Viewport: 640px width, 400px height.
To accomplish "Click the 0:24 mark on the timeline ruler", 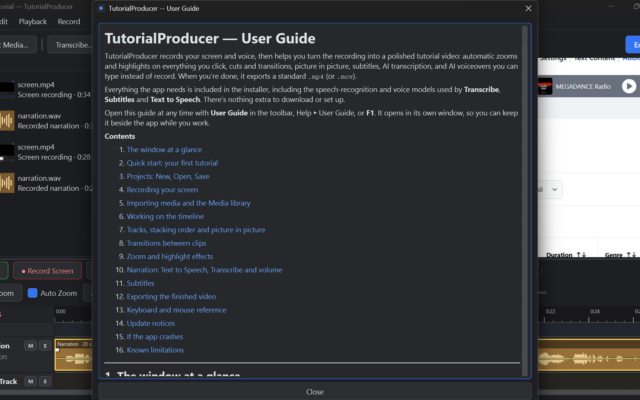I will point(595,311).
